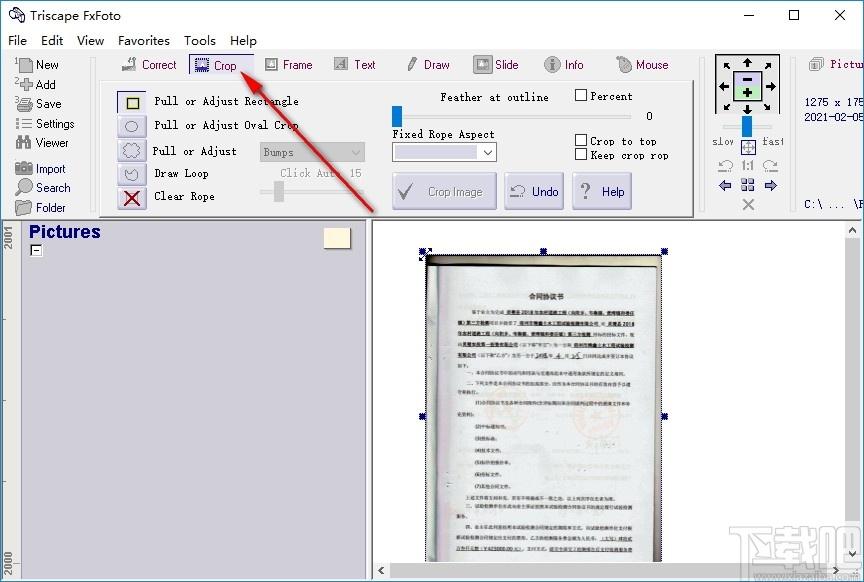Switch to the Slide tab
Image resolution: width=864 pixels, height=582 pixels.
496,64
